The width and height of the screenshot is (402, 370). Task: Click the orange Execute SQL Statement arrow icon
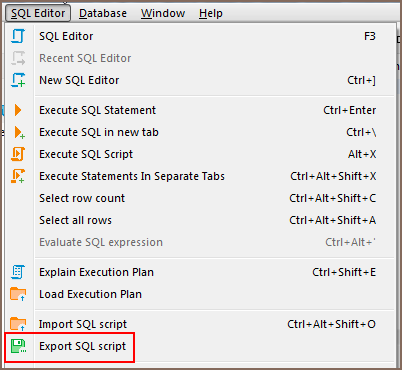click(x=18, y=110)
